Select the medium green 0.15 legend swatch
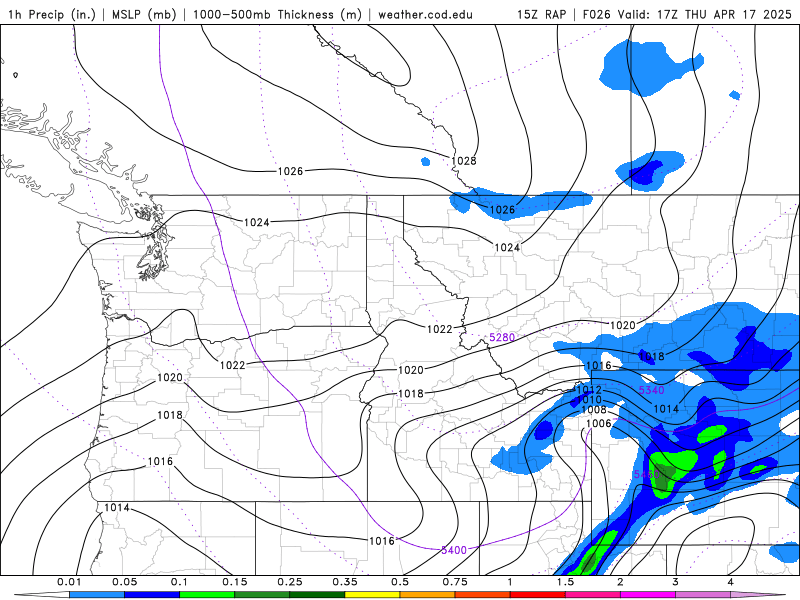The height and width of the screenshot is (600, 800). (x=262, y=595)
